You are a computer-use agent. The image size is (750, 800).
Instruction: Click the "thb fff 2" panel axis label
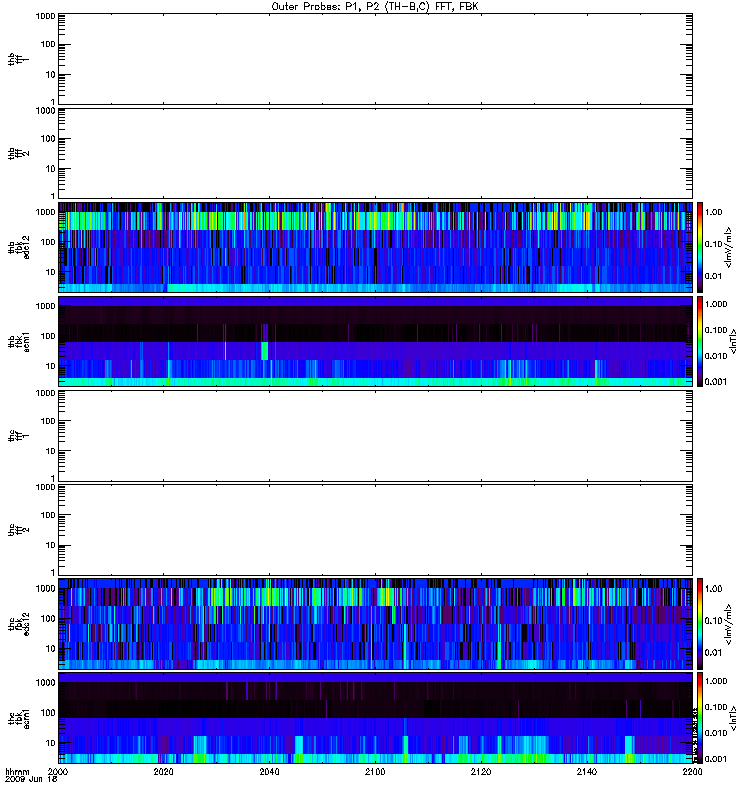(18, 153)
